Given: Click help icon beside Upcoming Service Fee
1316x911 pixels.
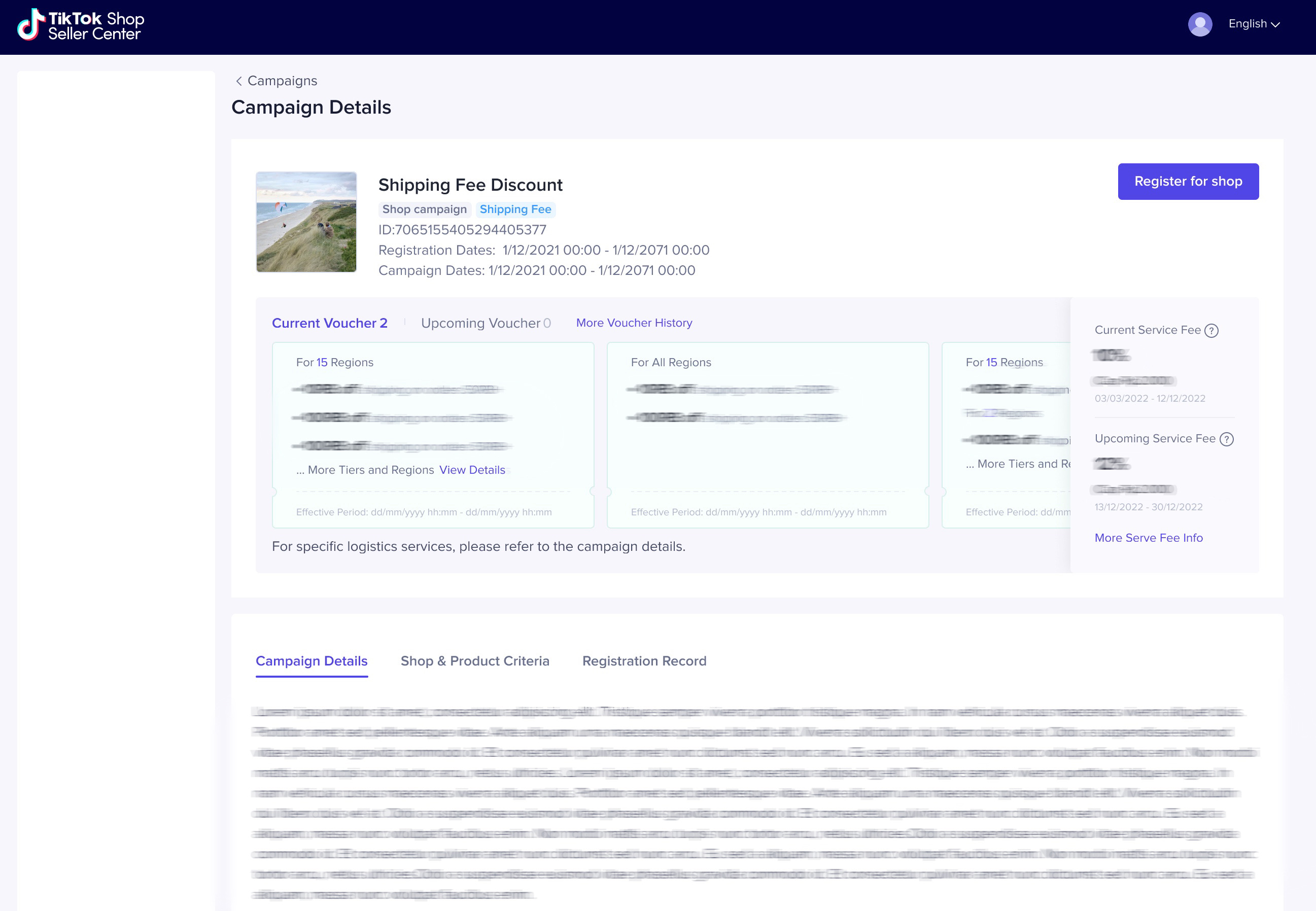Looking at the screenshot, I should click(x=1226, y=439).
